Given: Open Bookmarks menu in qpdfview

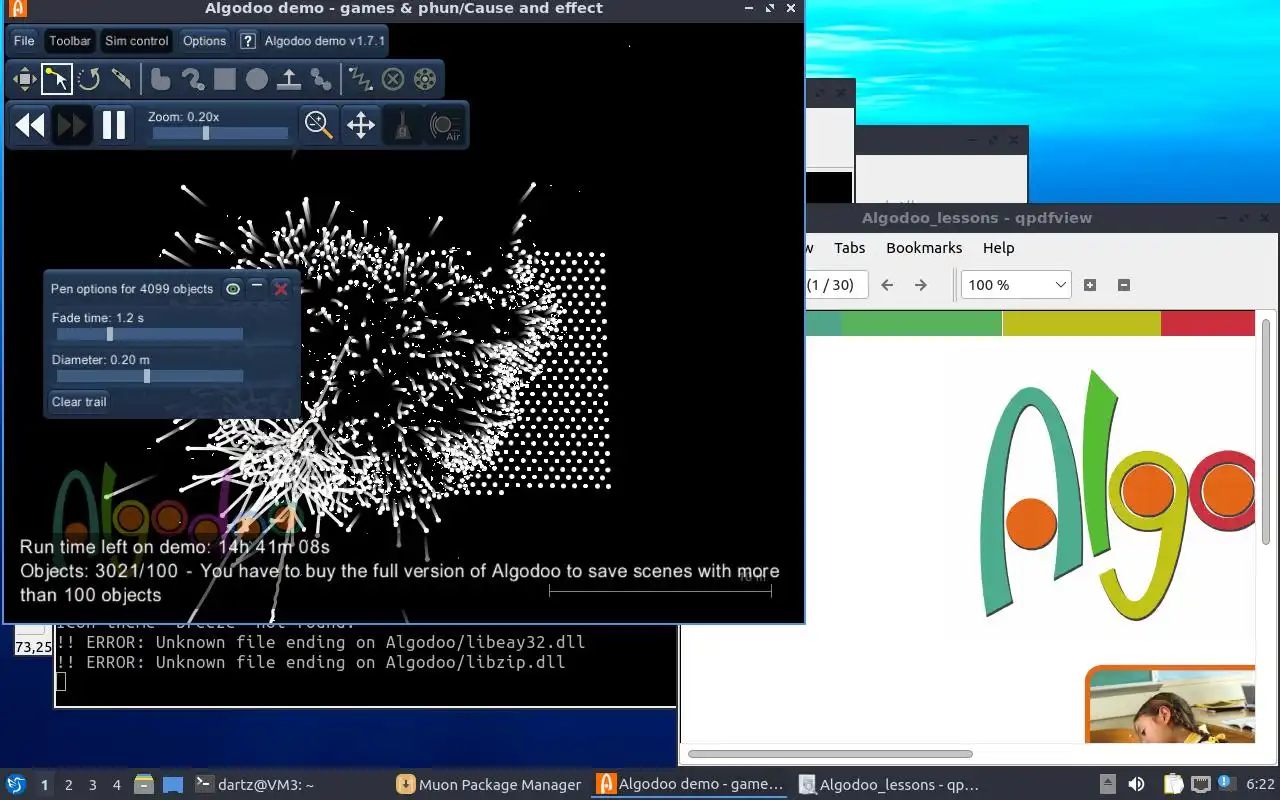Looking at the screenshot, I should [924, 248].
